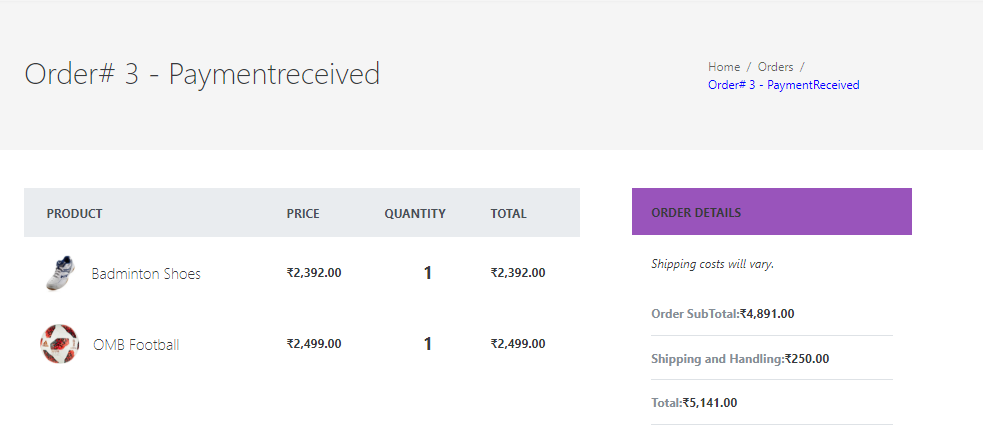The image size is (983, 447).
Task: Open the Orders breadcrumb link
Action: [x=775, y=66]
